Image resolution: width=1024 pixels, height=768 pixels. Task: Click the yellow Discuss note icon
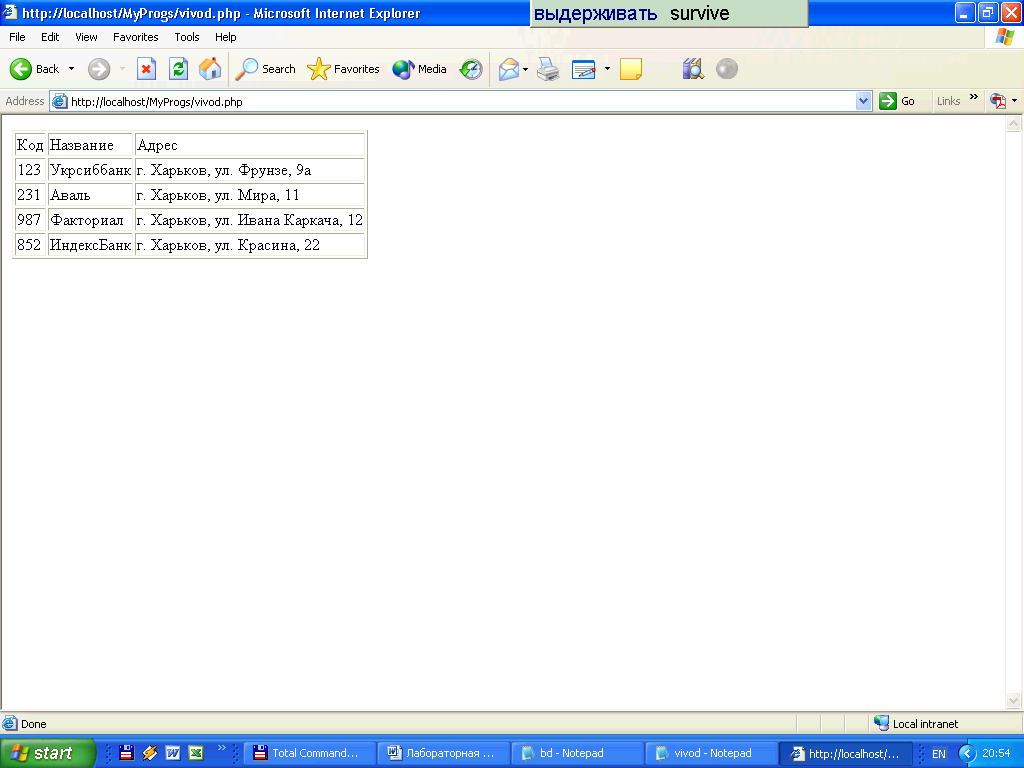point(630,69)
